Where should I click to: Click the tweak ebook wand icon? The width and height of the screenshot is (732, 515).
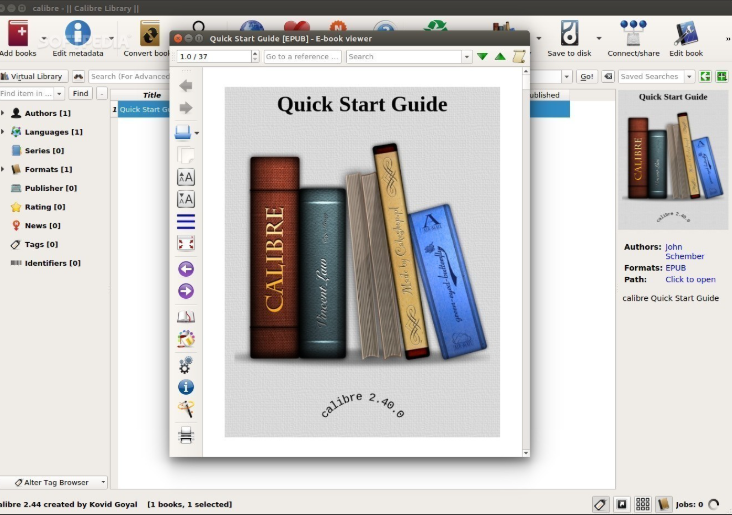[x=186, y=409]
